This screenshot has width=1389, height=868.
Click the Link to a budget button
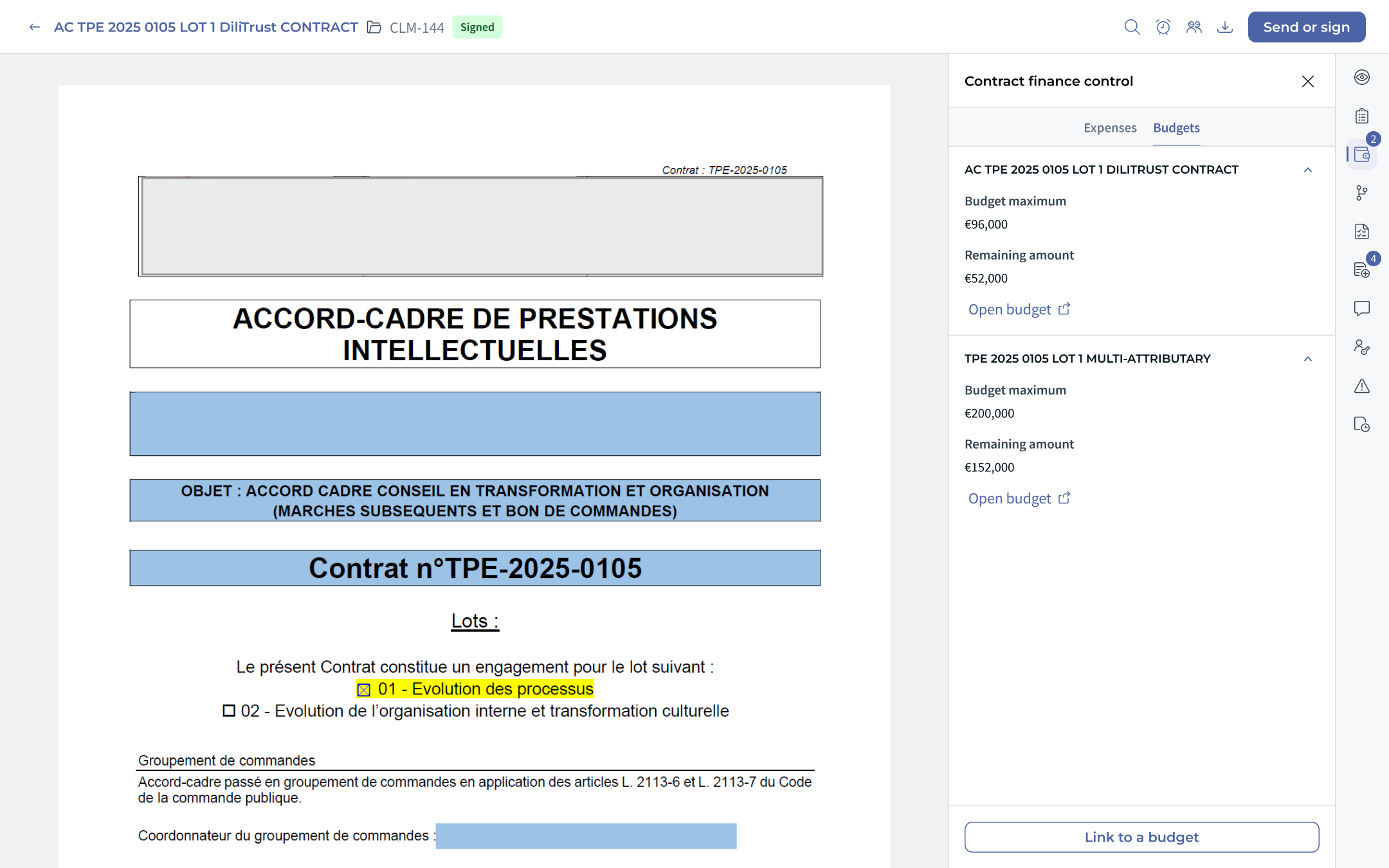(x=1141, y=837)
